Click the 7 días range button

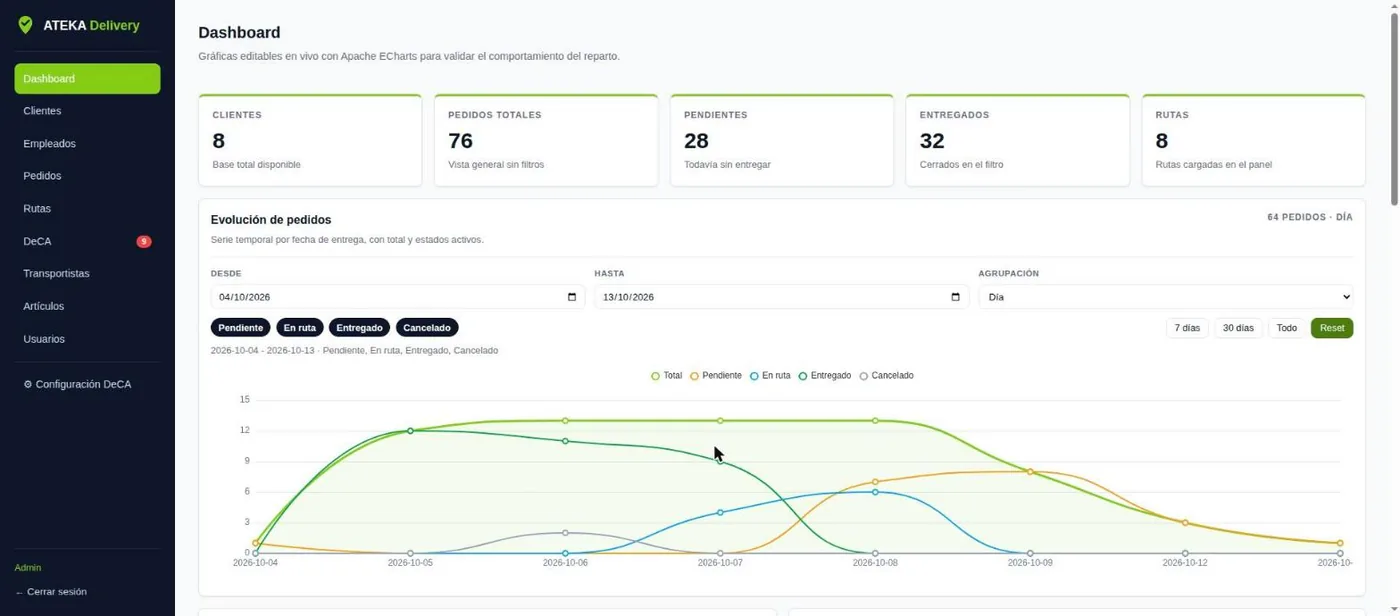(1187, 328)
